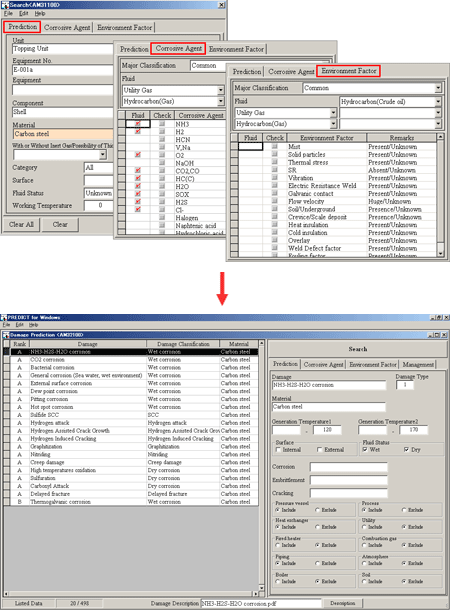The height and width of the screenshot is (610, 450).
Task: Click the Search window title bar icon
Action: [5, 5]
